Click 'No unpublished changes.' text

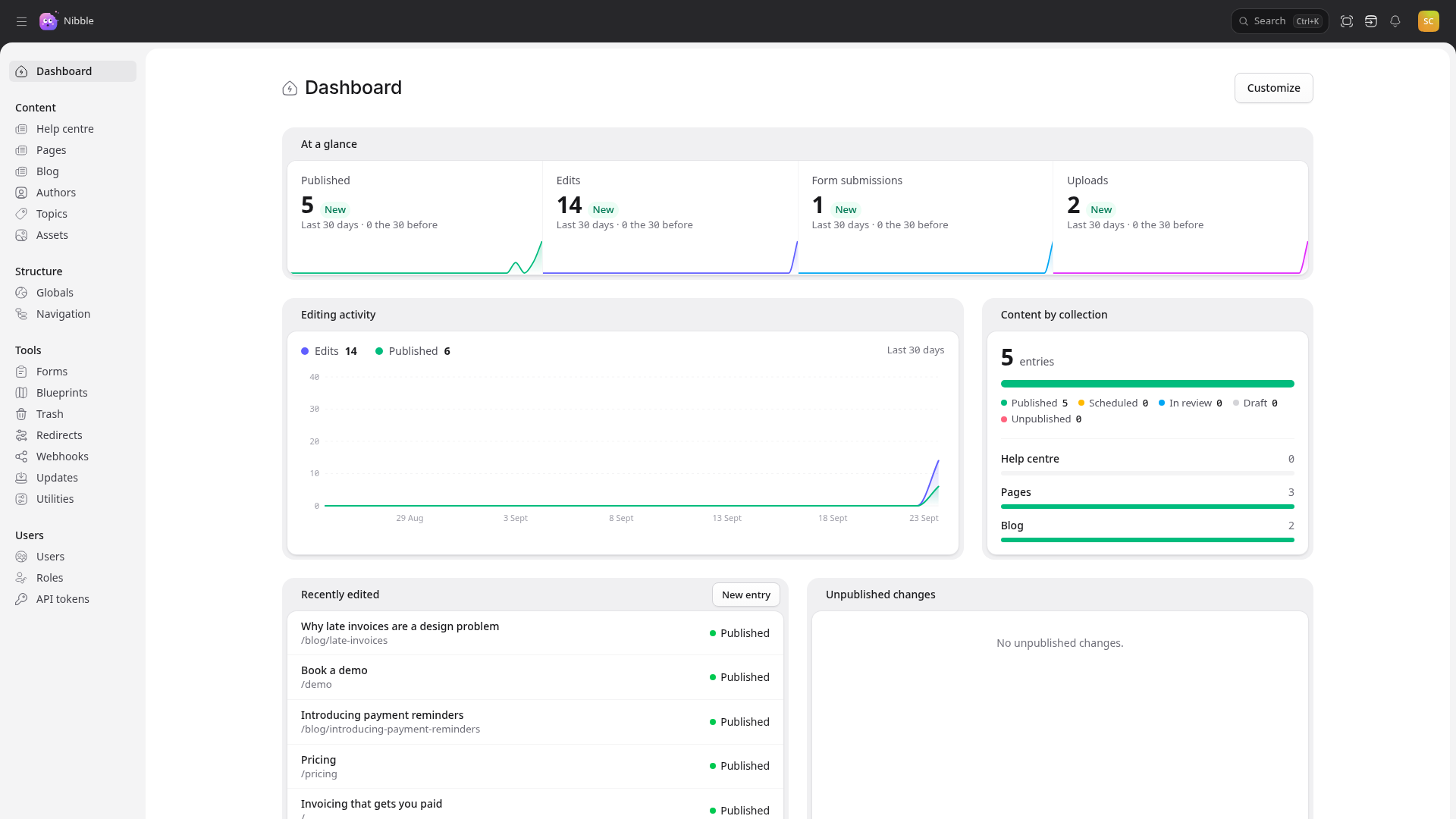click(x=1059, y=643)
